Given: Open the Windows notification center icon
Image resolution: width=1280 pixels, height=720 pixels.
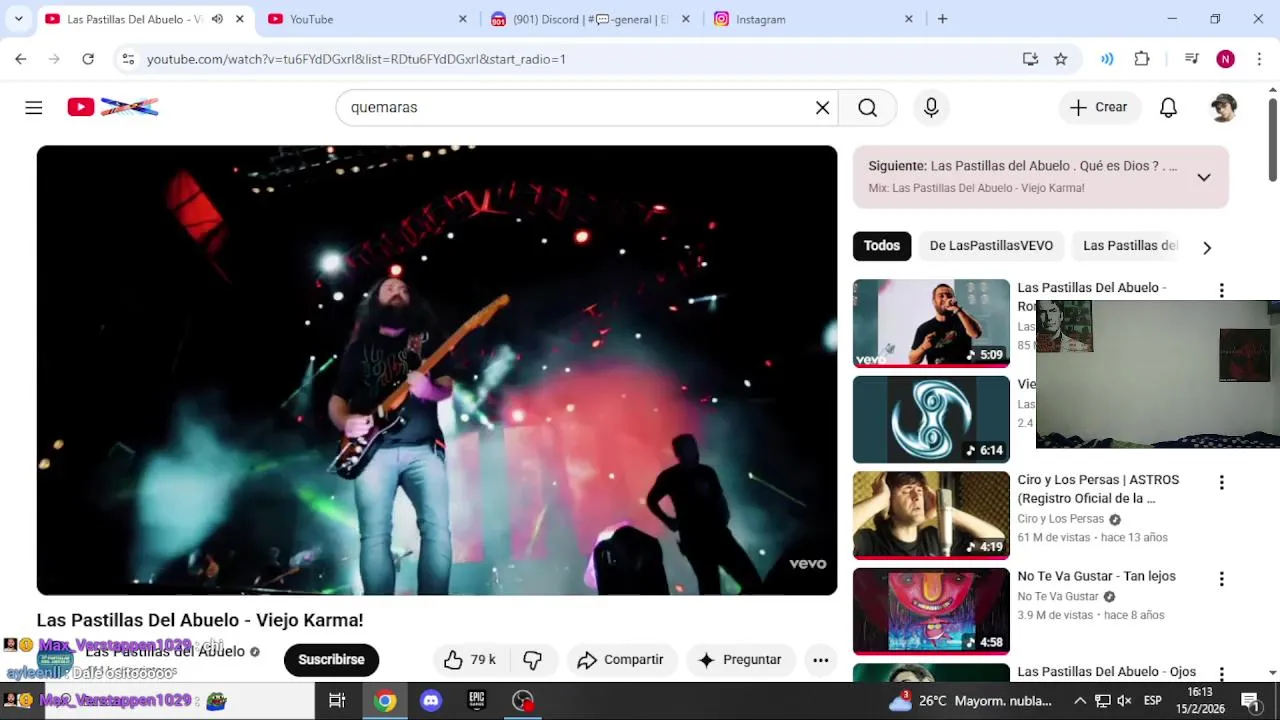Looking at the screenshot, I should 1250,701.
